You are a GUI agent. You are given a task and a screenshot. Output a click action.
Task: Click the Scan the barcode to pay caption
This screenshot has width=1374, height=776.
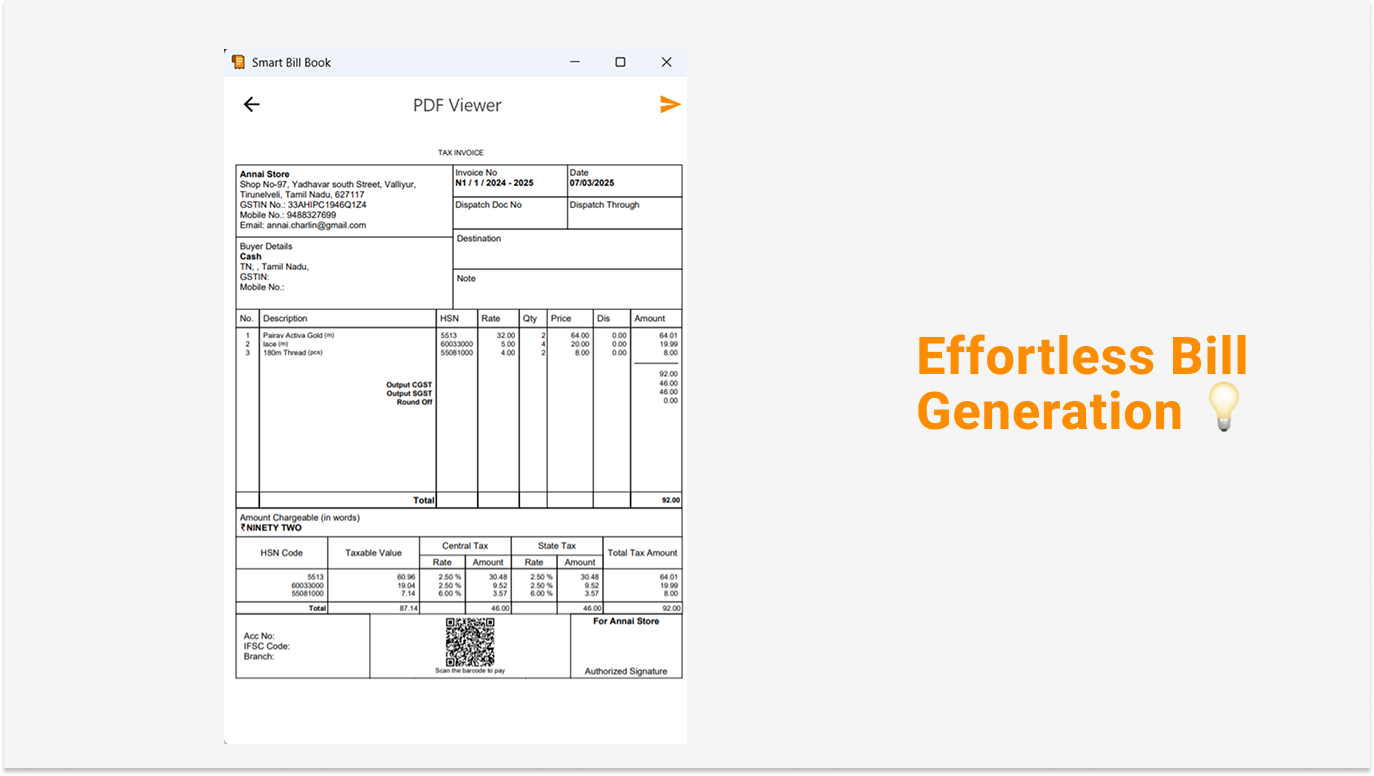coord(470,671)
